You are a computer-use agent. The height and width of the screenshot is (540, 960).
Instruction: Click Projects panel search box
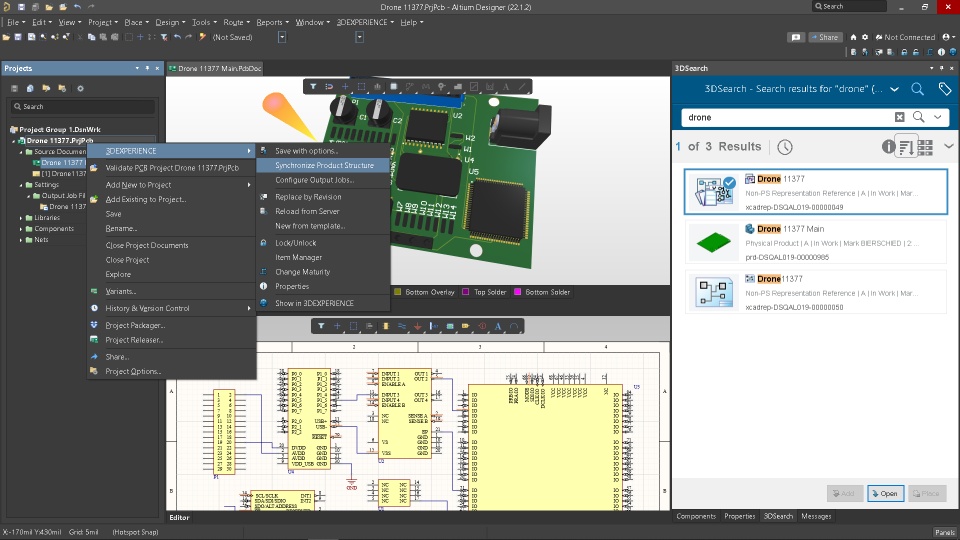point(83,107)
